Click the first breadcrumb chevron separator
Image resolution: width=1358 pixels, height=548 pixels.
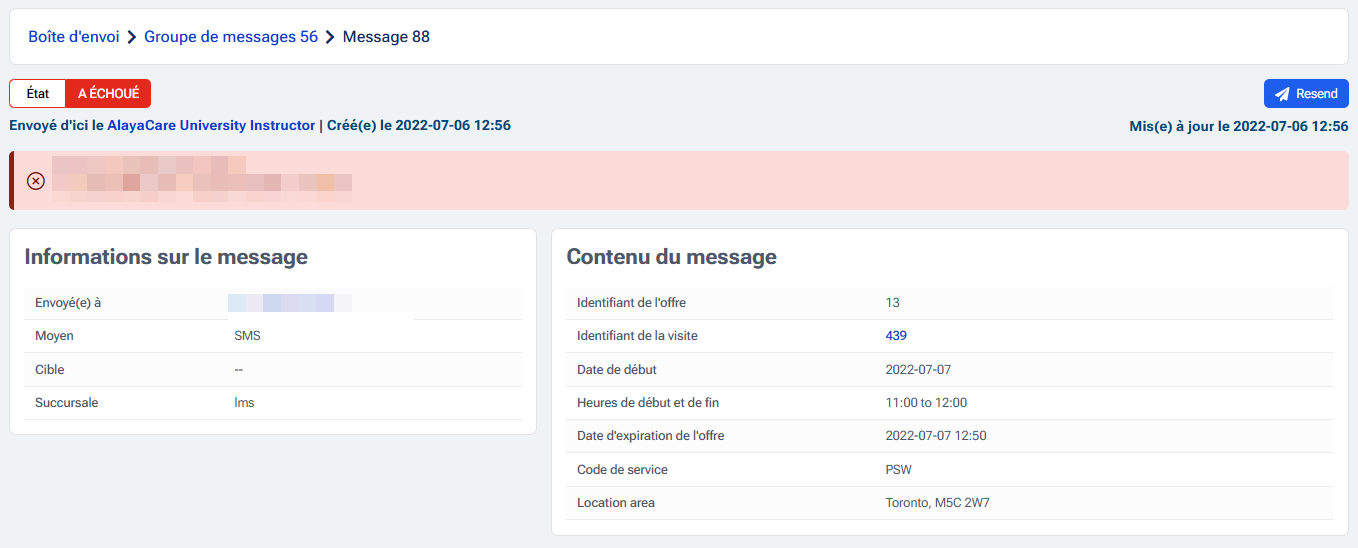(132, 37)
